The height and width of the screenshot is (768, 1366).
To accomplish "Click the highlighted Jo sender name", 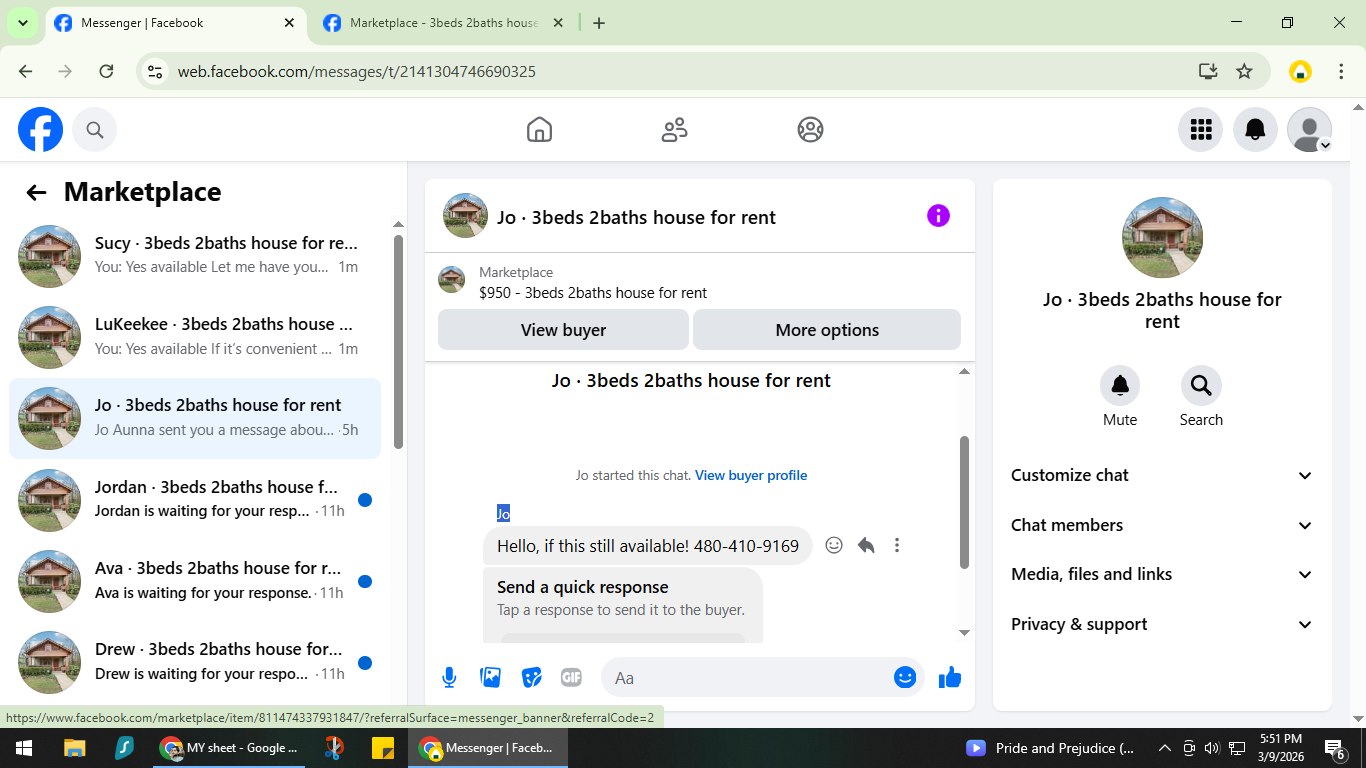I will pyautogui.click(x=503, y=514).
